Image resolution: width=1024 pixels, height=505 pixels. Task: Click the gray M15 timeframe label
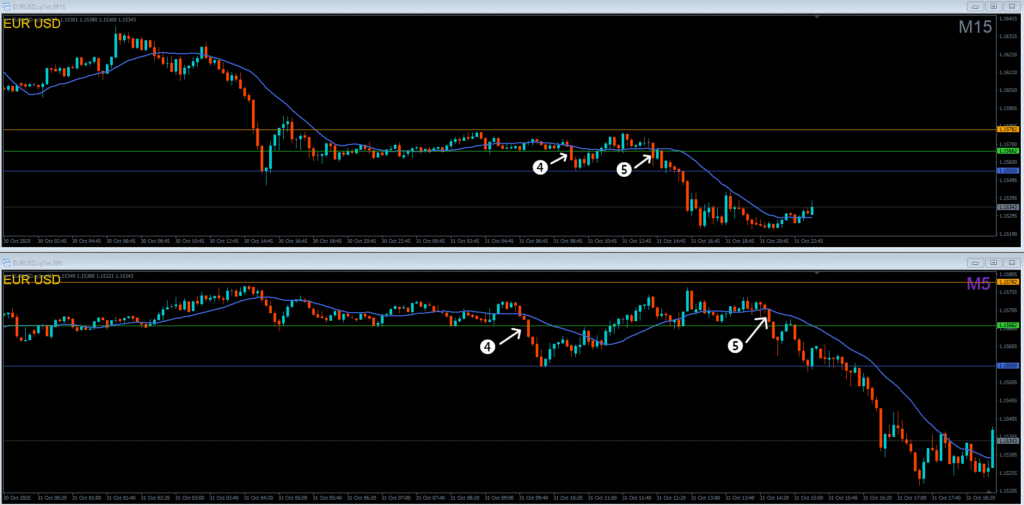(974, 28)
